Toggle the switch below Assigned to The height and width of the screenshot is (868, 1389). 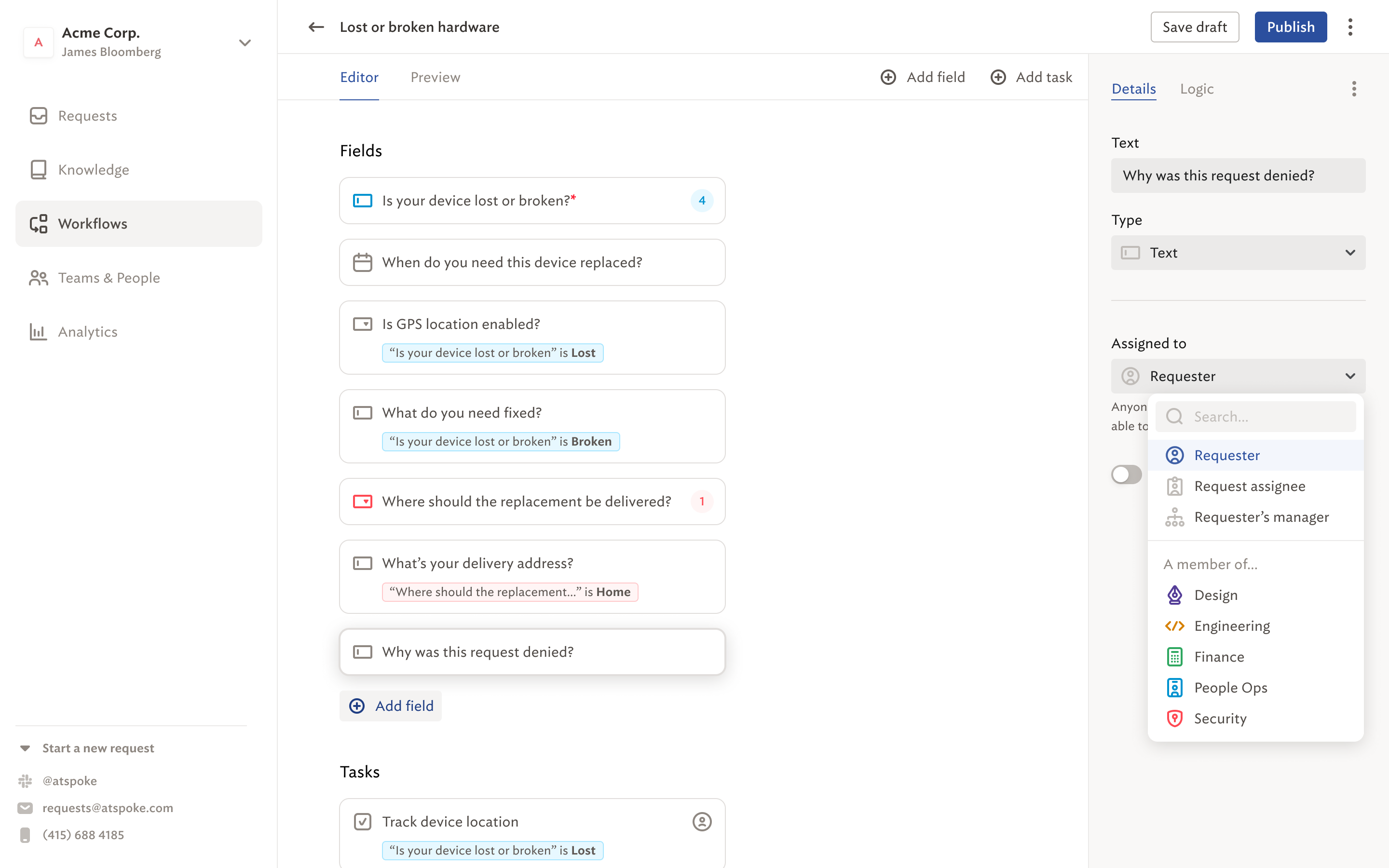[x=1126, y=474]
